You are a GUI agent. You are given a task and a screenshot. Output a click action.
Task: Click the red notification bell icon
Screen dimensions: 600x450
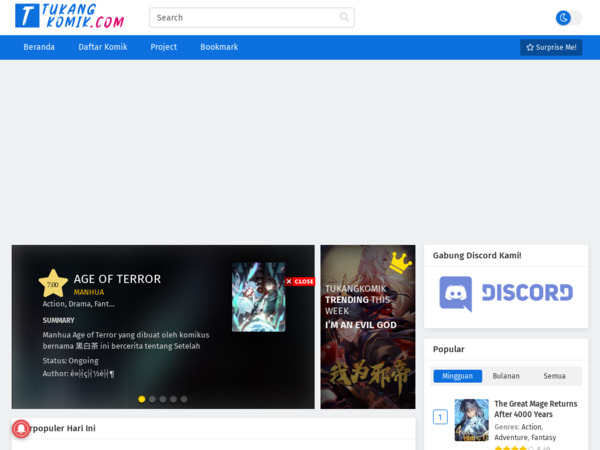[21, 428]
